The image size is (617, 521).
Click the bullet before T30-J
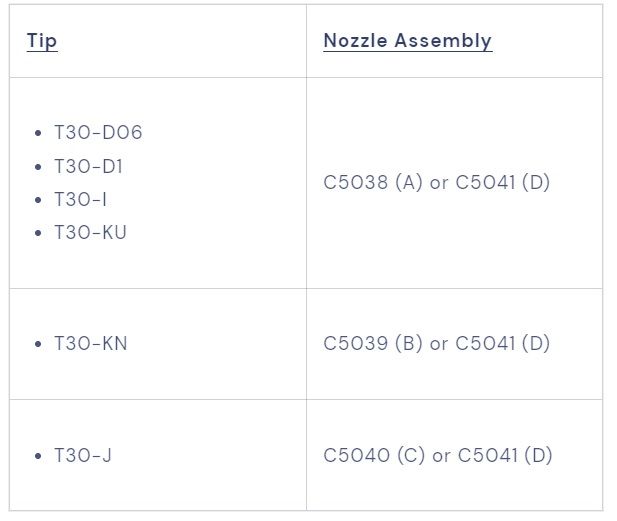(x=38, y=455)
